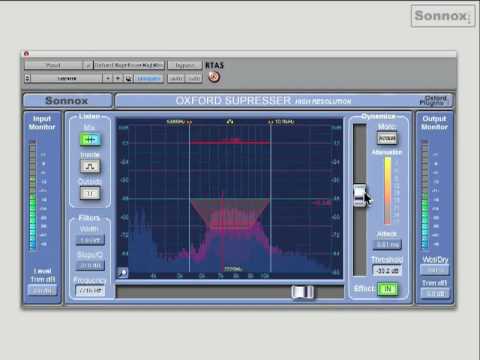480x360 pixels.
Task: Click the vertical threshold fader handle
Action: [359, 196]
